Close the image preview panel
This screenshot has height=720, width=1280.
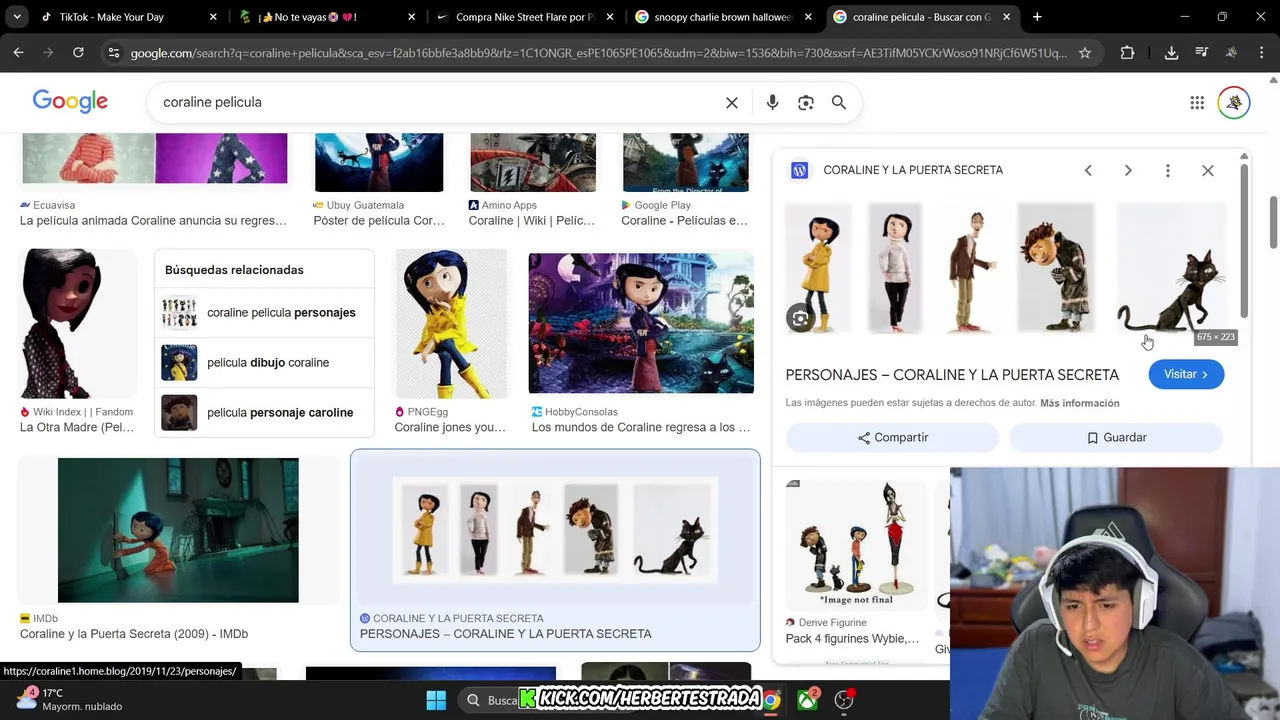click(1208, 170)
